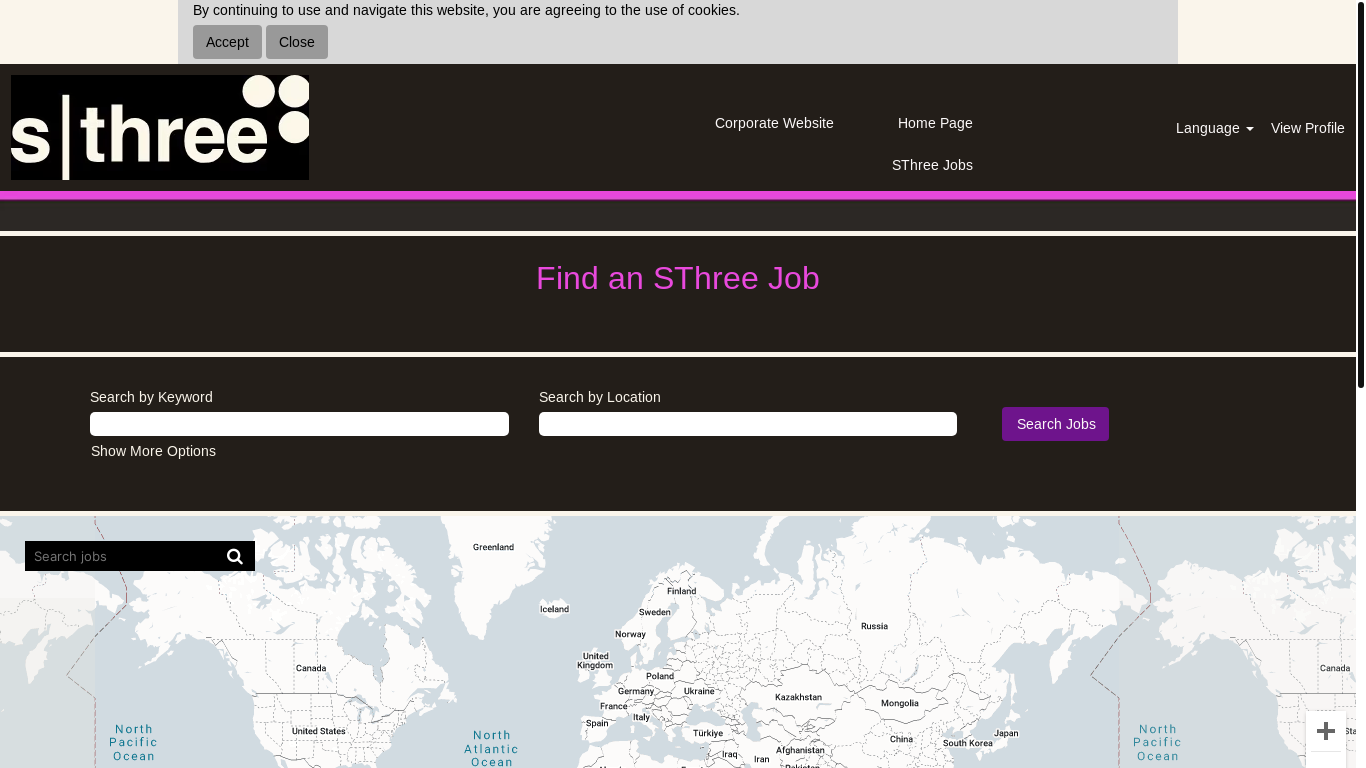This screenshot has width=1366, height=768.
Task: Click the SThree logo
Action: point(160,127)
